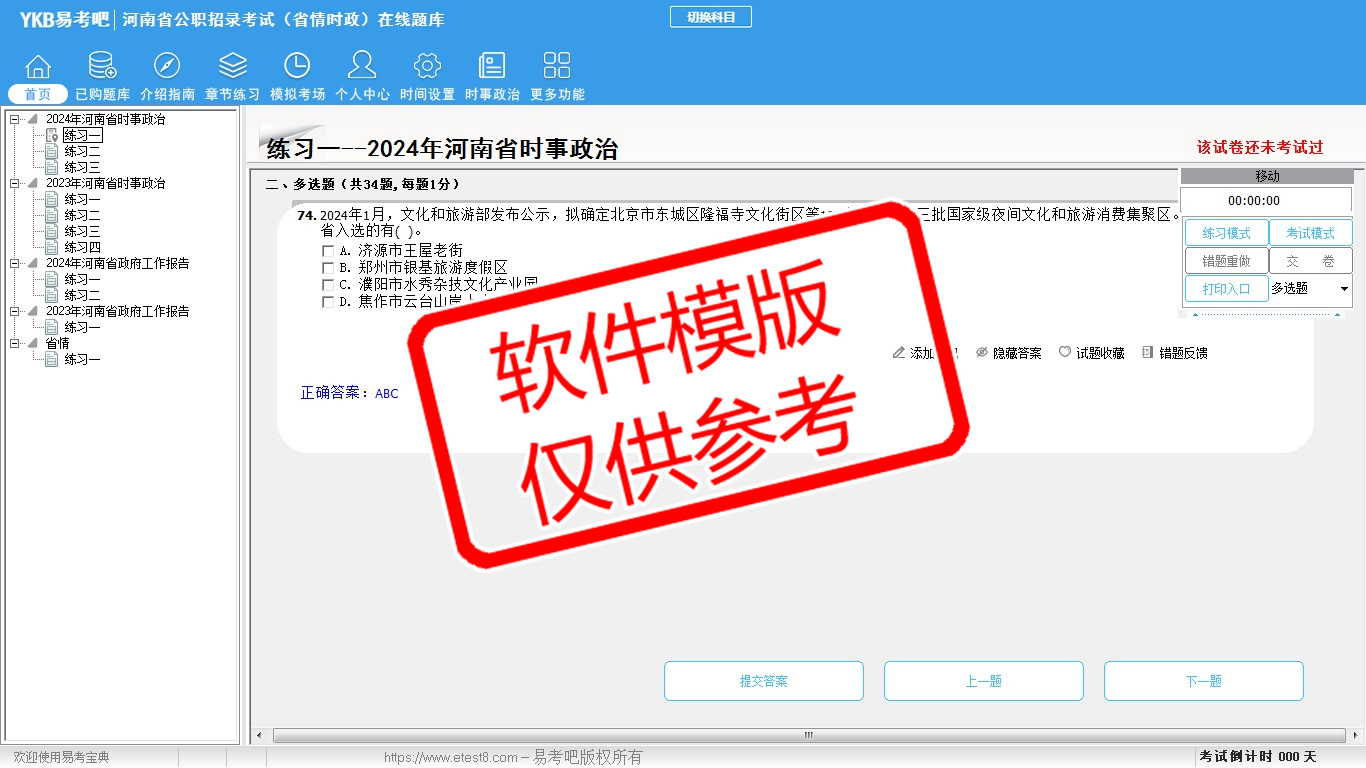Click the 首页 home icon
This screenshot has height=768, width=1366.
[38, 67]
